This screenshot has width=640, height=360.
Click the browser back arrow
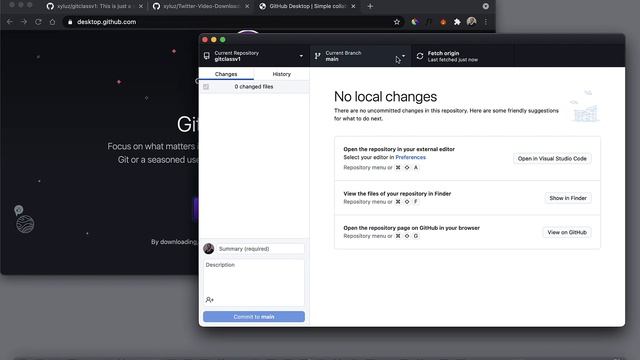10,22
